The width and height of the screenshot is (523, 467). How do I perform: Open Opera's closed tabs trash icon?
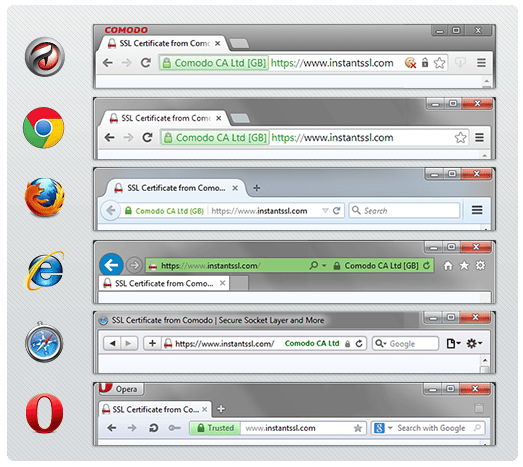coord(479,408)
